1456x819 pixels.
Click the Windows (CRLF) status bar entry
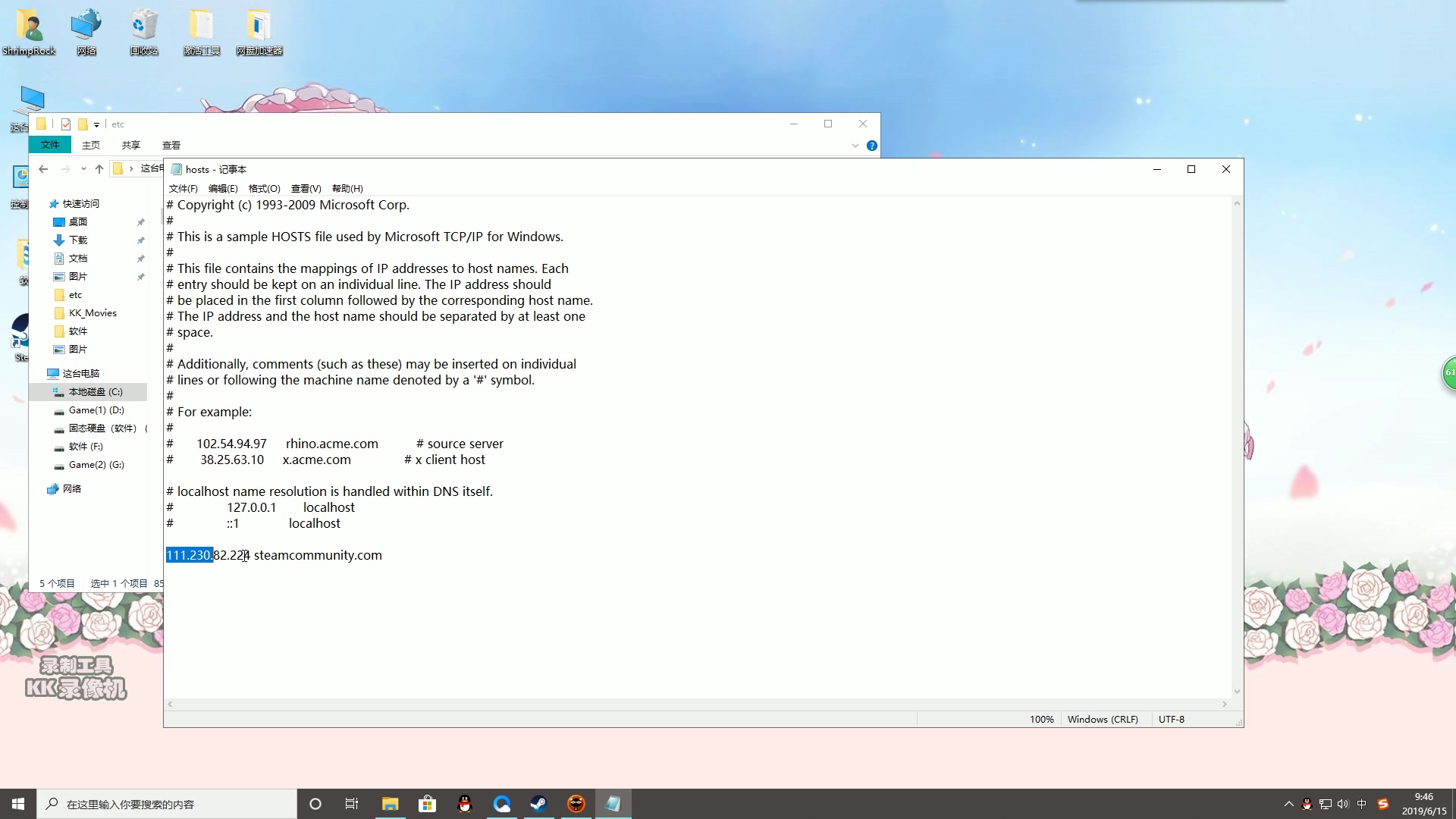(x=1103, y=720)
